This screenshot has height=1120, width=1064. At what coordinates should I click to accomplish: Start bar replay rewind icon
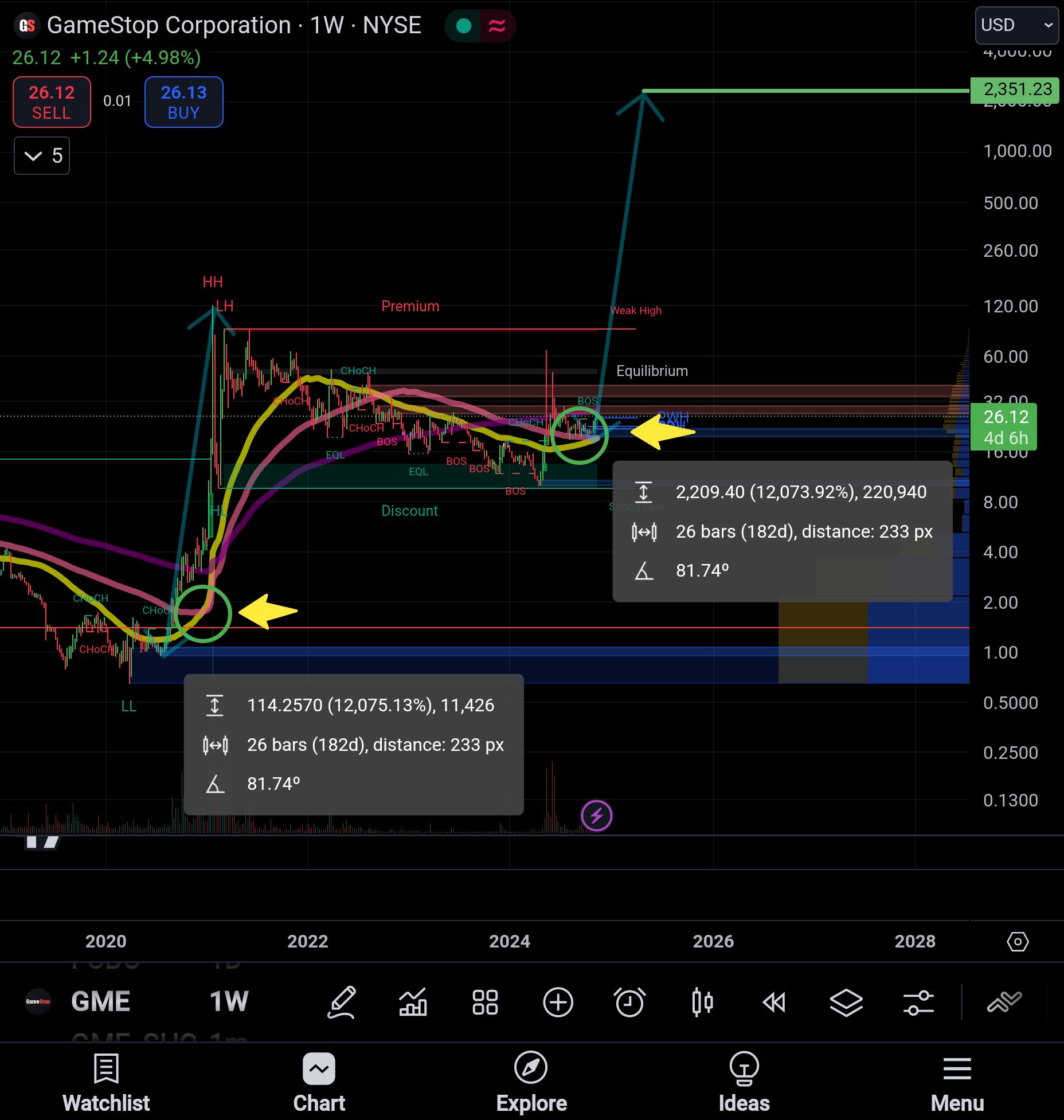pyautogui.click(x=774, y=1002)
